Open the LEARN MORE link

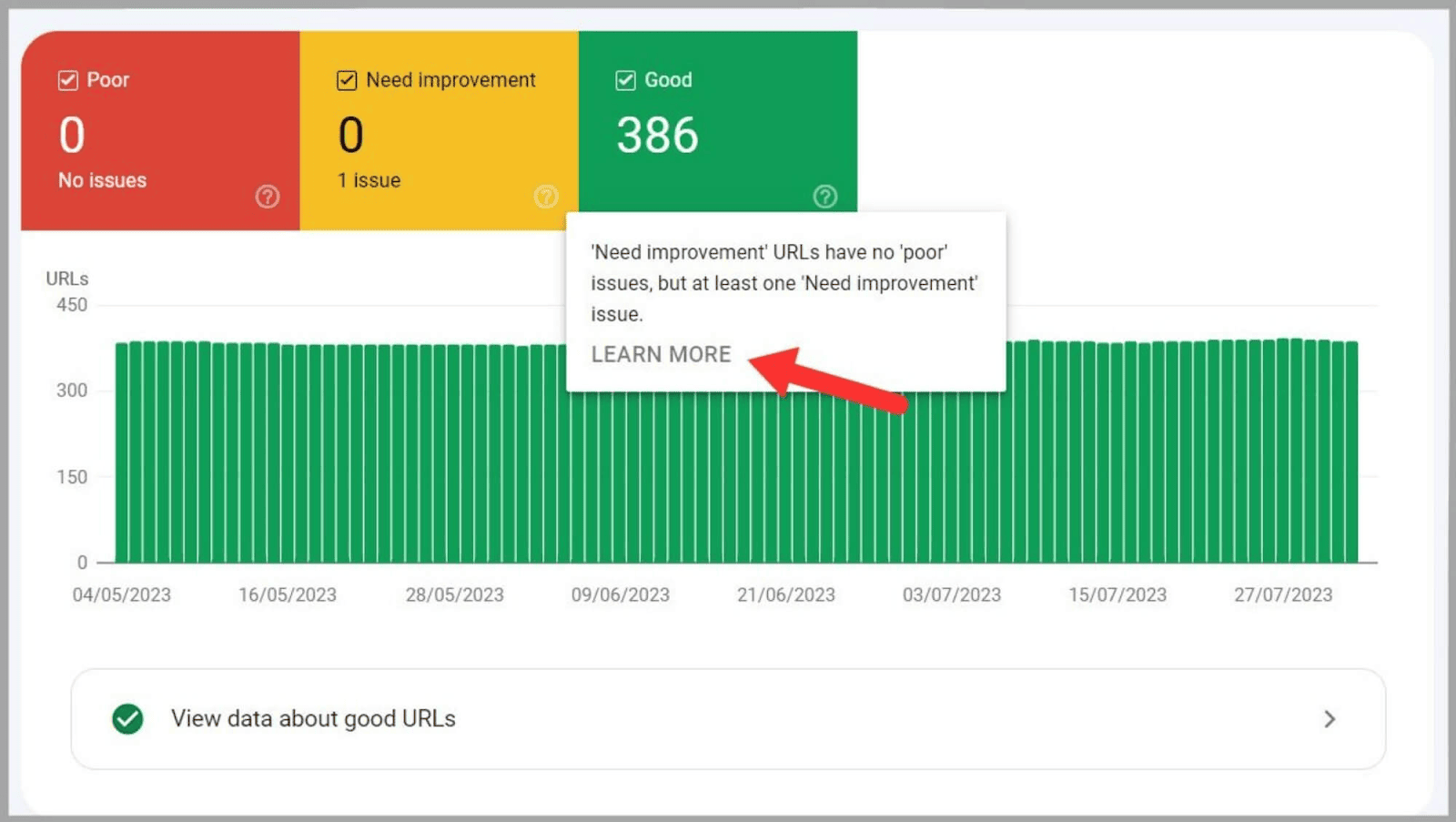coord(661,354)
